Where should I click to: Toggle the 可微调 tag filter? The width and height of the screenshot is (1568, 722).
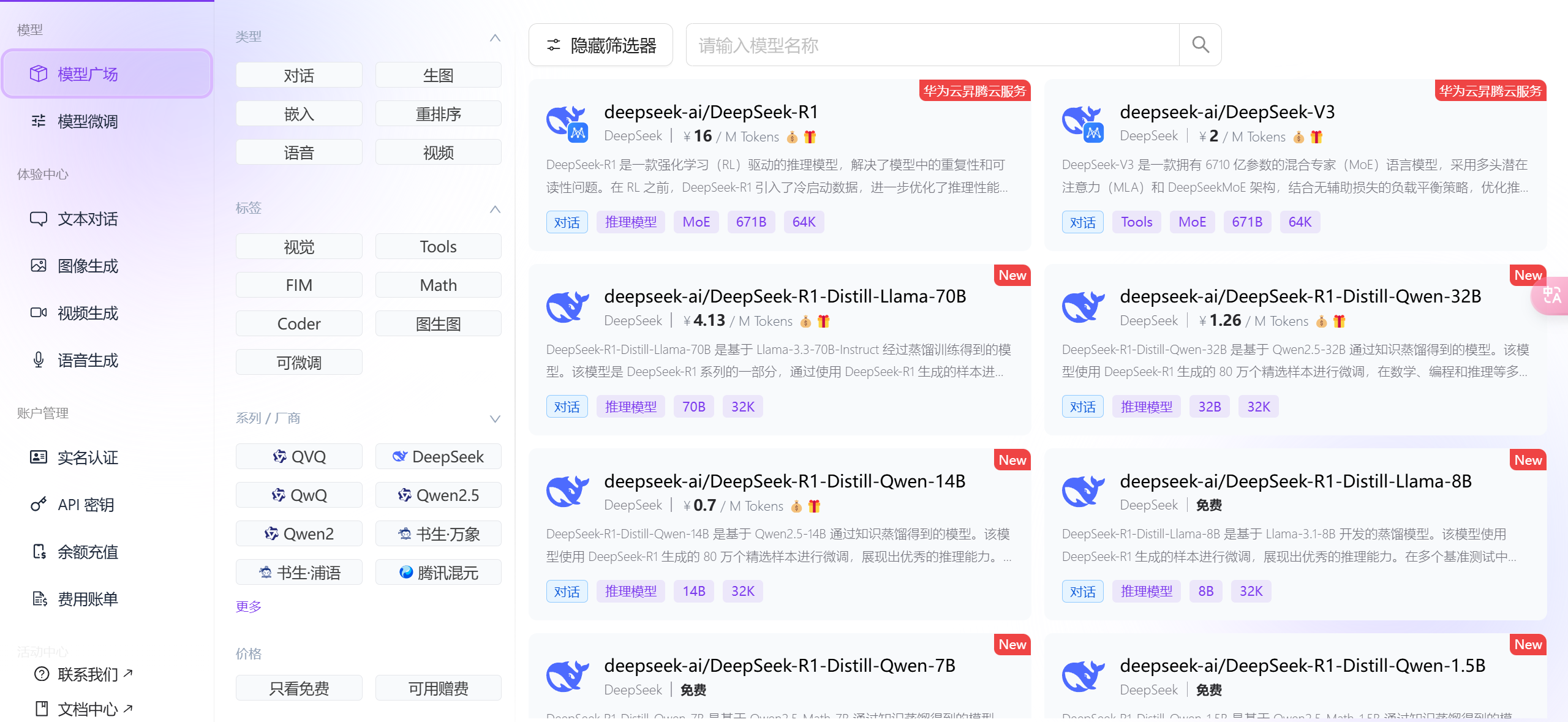point(299,363)
